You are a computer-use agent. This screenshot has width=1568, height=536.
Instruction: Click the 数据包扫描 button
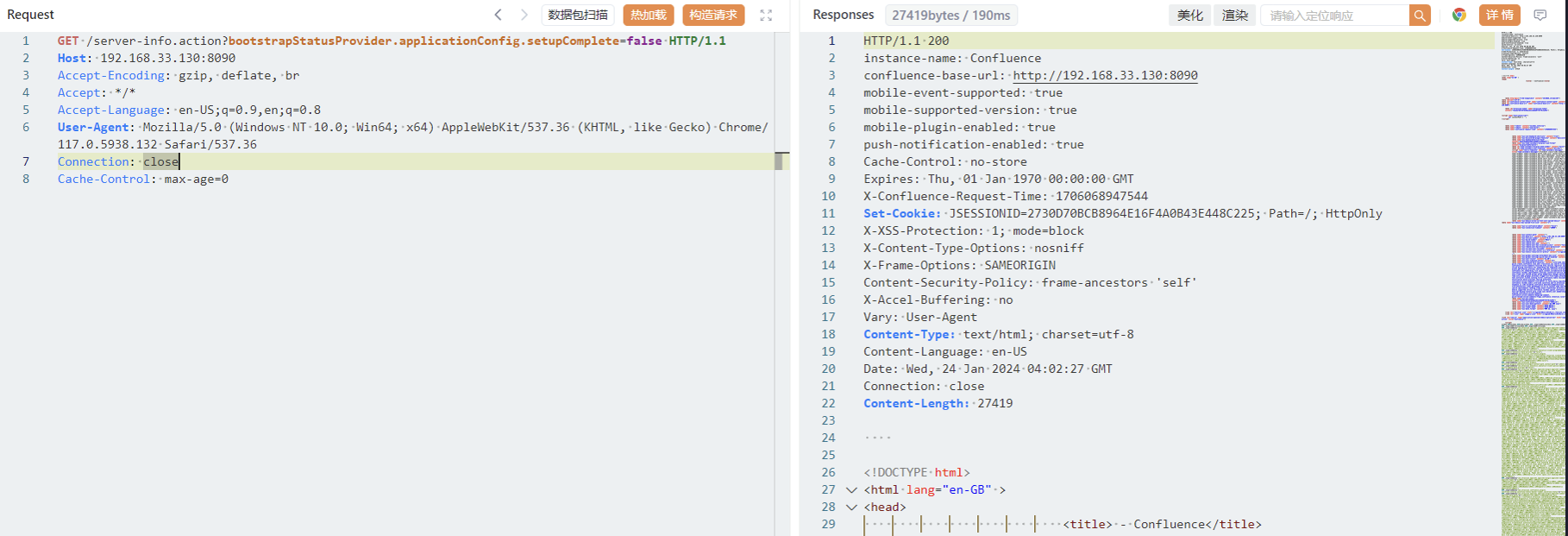click(578, 15)
